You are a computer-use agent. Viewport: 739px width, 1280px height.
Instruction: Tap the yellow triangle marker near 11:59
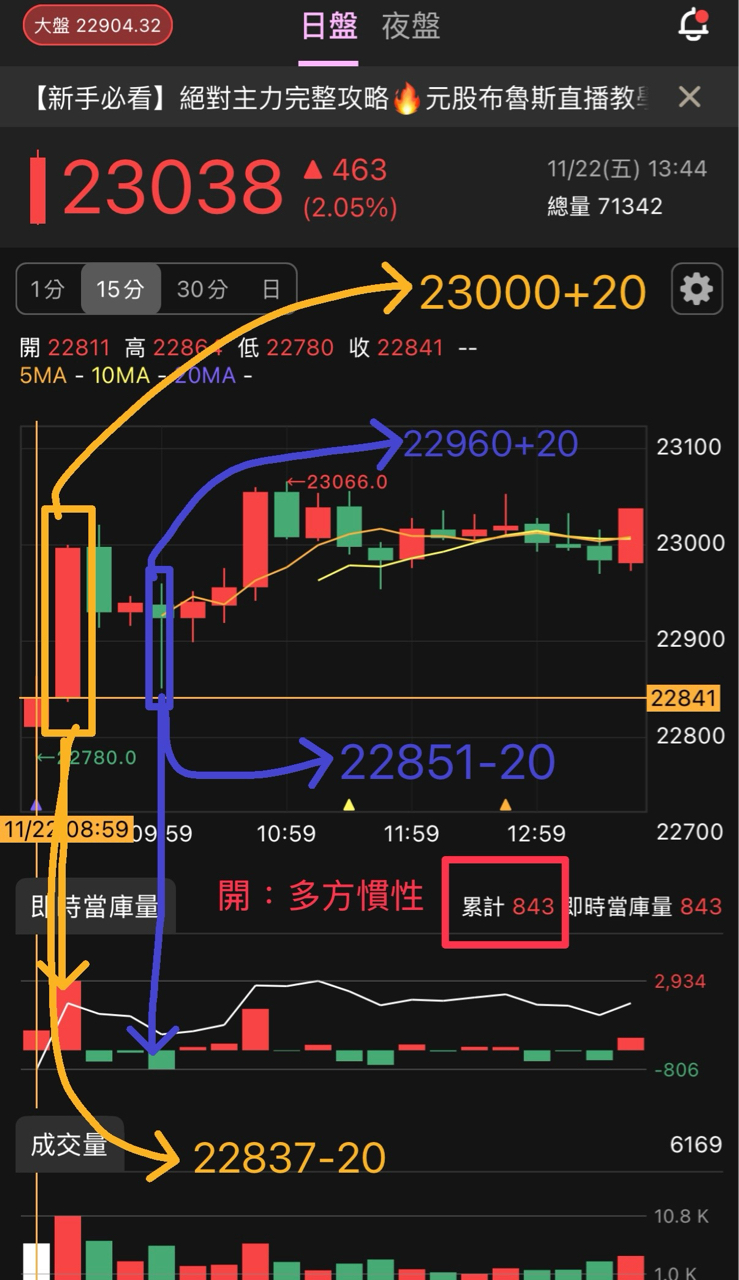[349, 804]
